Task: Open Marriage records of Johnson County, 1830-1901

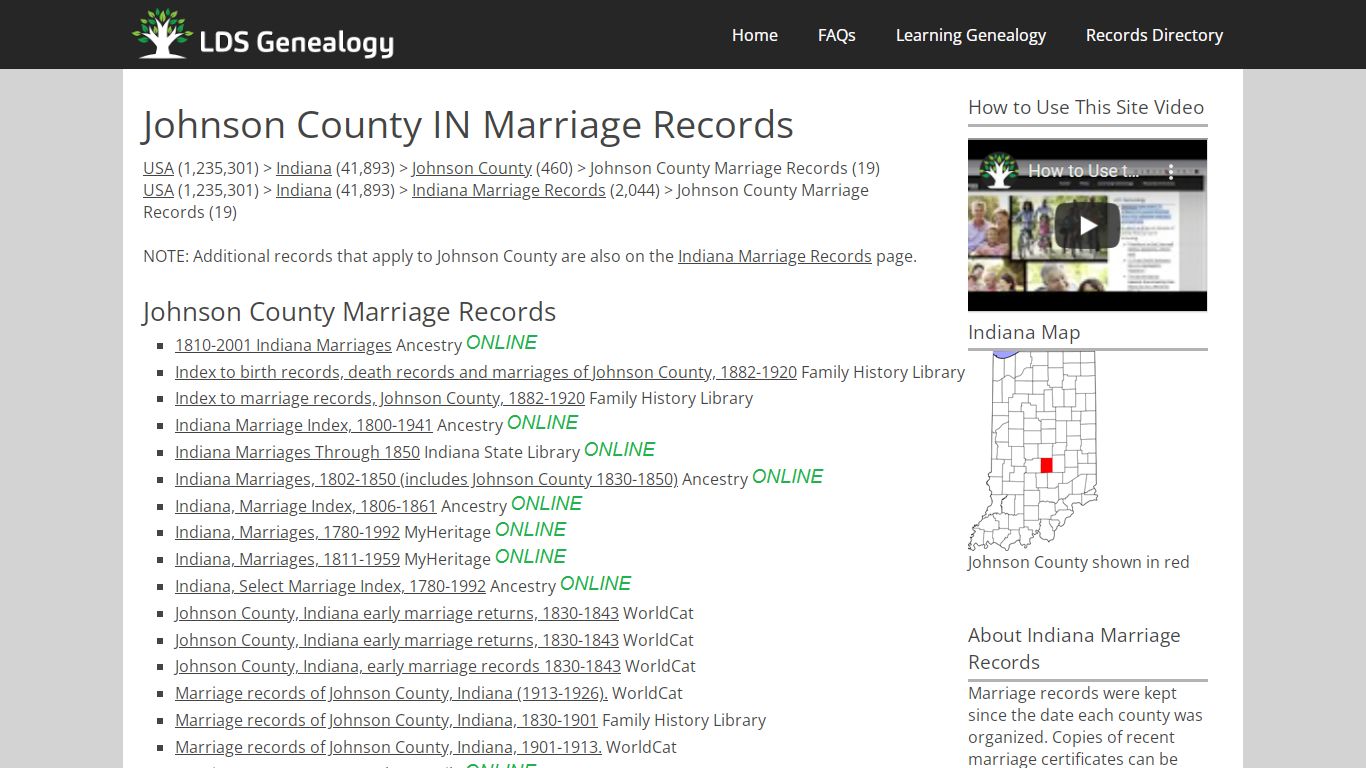Action: click(386, 720)
